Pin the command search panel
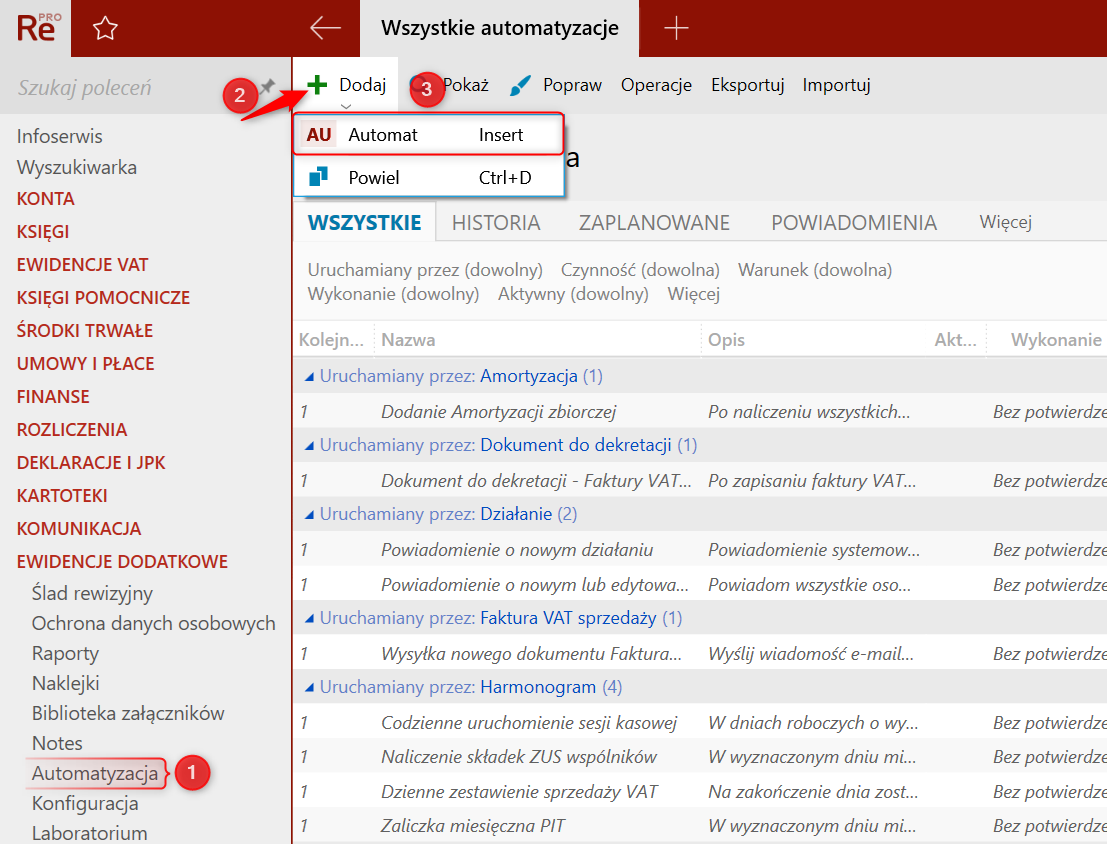 click(267, 87)
